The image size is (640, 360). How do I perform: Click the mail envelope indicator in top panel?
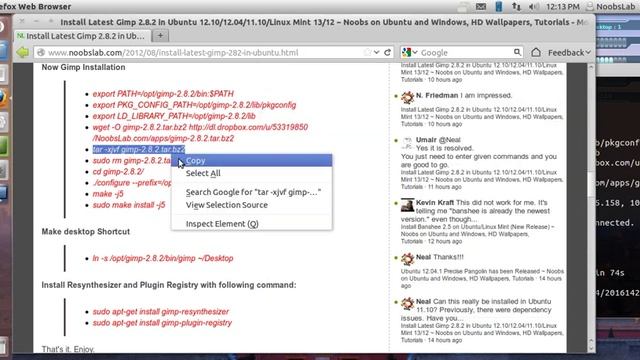tap(481, 7)
